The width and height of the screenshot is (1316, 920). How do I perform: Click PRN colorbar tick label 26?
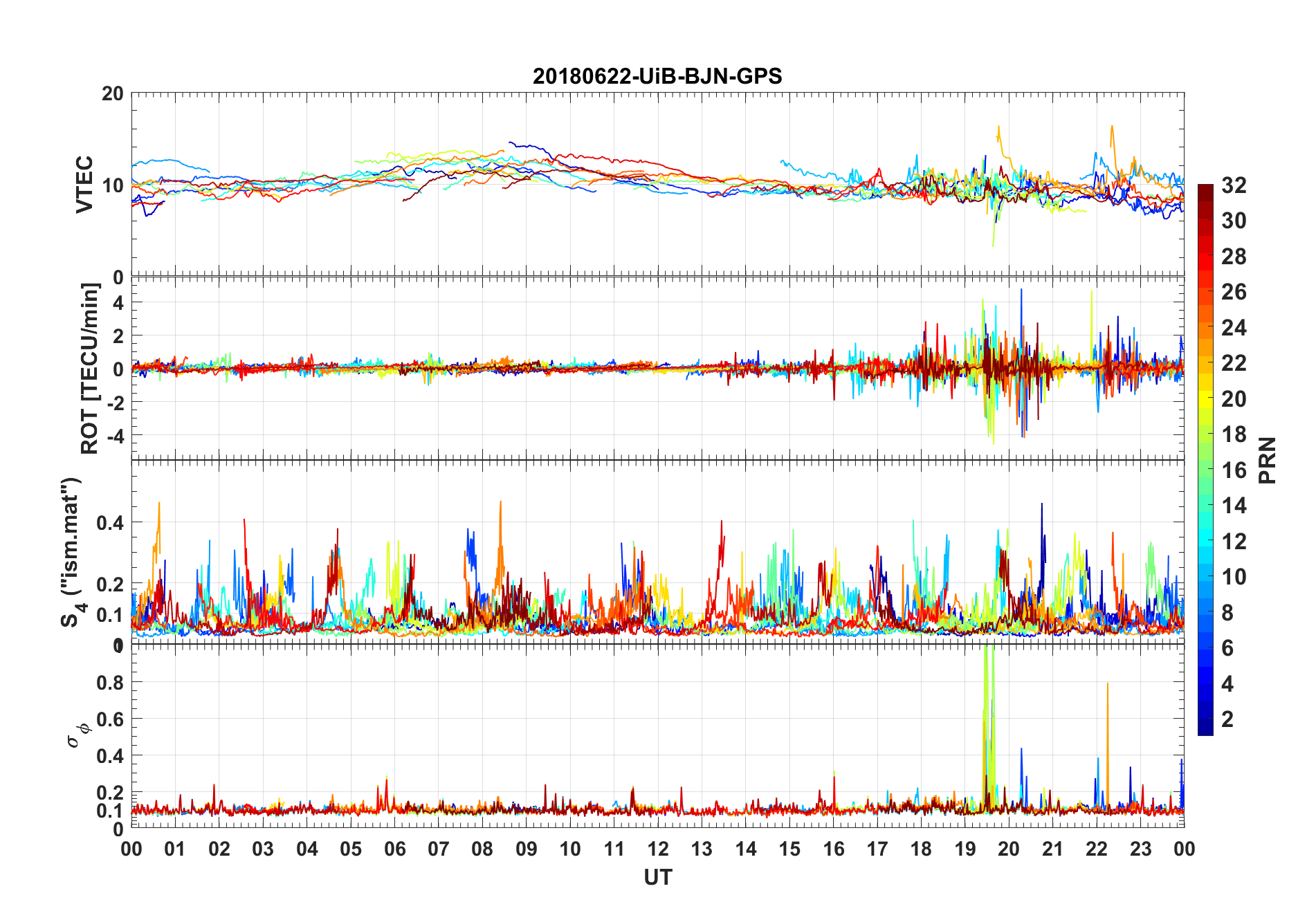pyautogui.click(x=1234, y=292)
